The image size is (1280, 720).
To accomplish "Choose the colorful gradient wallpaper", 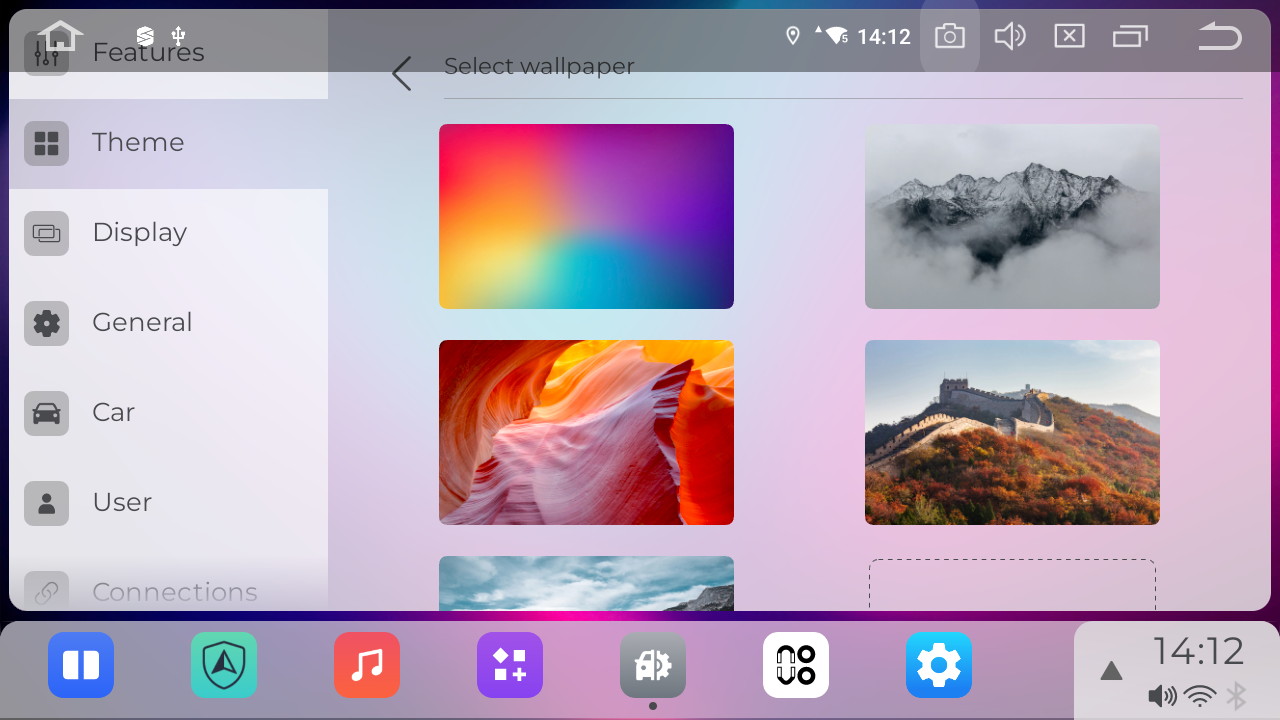I will pos(586,216).
